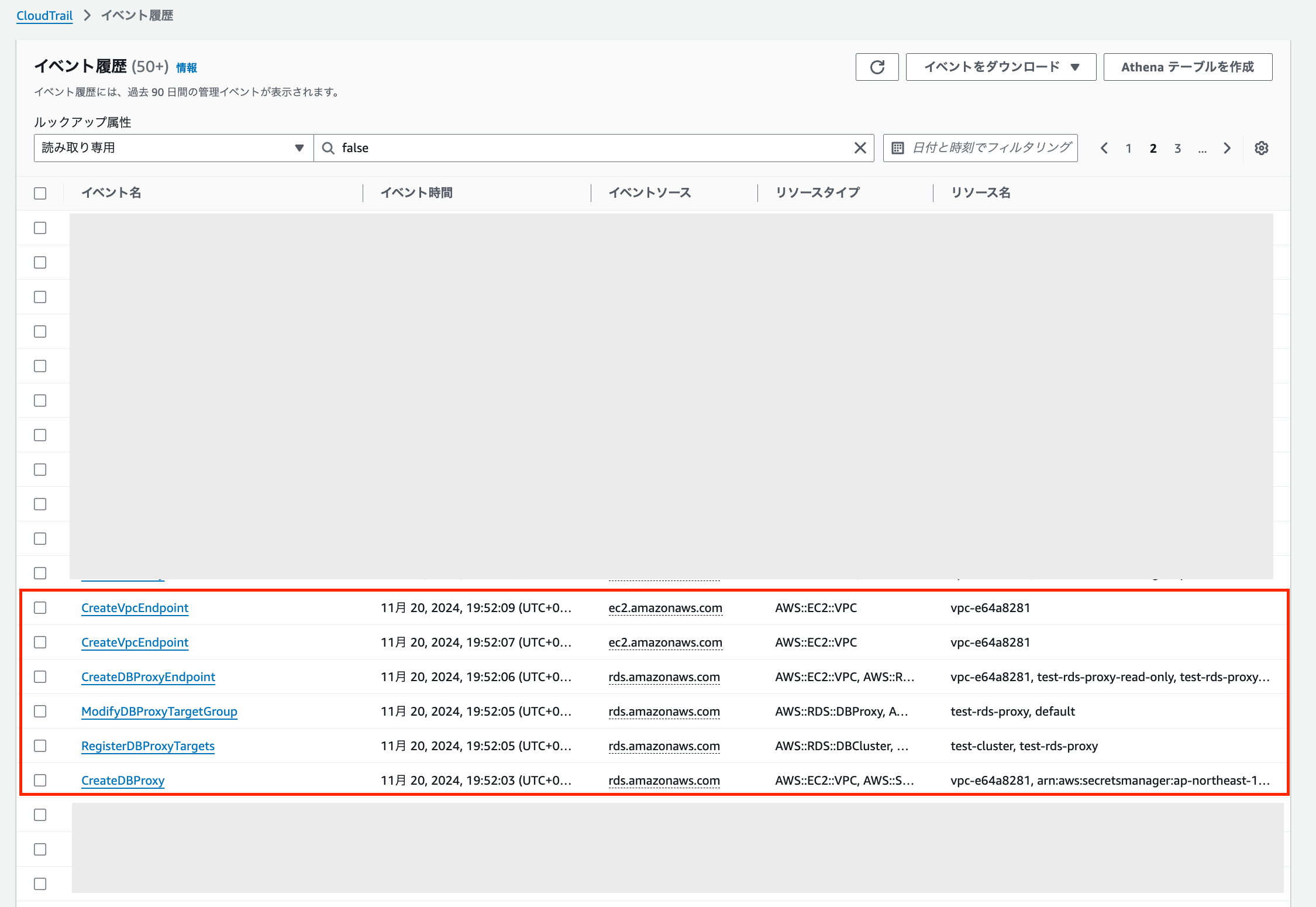Viewport: 1316px width, 907px height.
Task: Clear the false filter with X icon
Action: 860,148
